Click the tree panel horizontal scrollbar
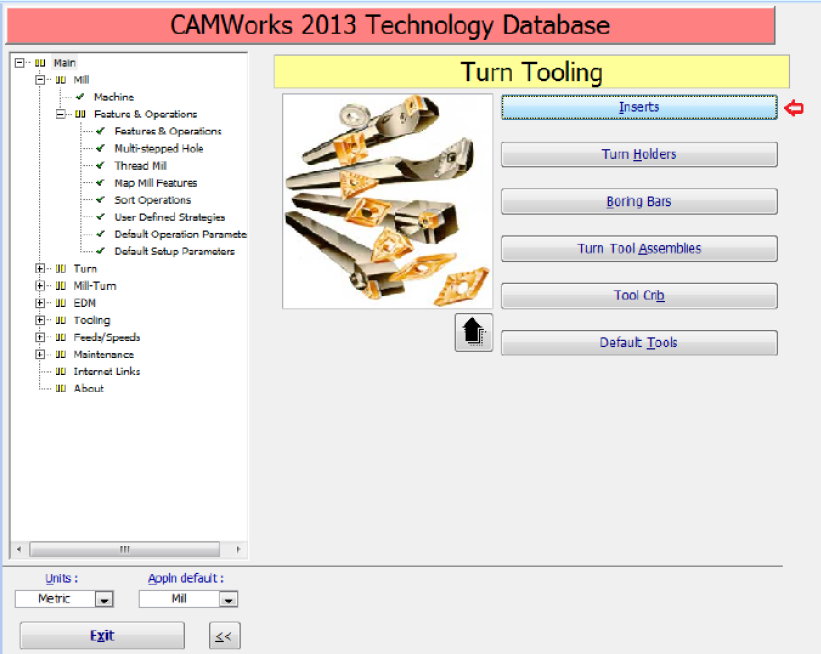The image size is (821, 654). 125,549
